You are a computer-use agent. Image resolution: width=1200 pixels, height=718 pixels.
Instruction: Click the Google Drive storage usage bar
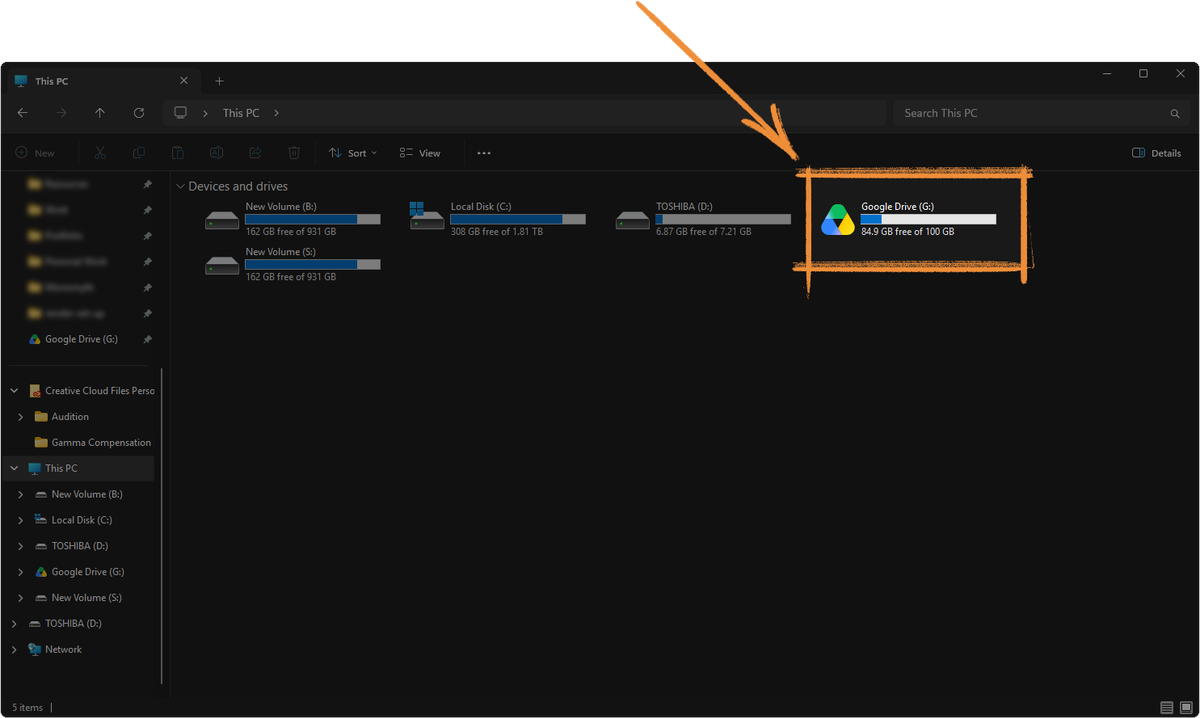click(928, 219)
